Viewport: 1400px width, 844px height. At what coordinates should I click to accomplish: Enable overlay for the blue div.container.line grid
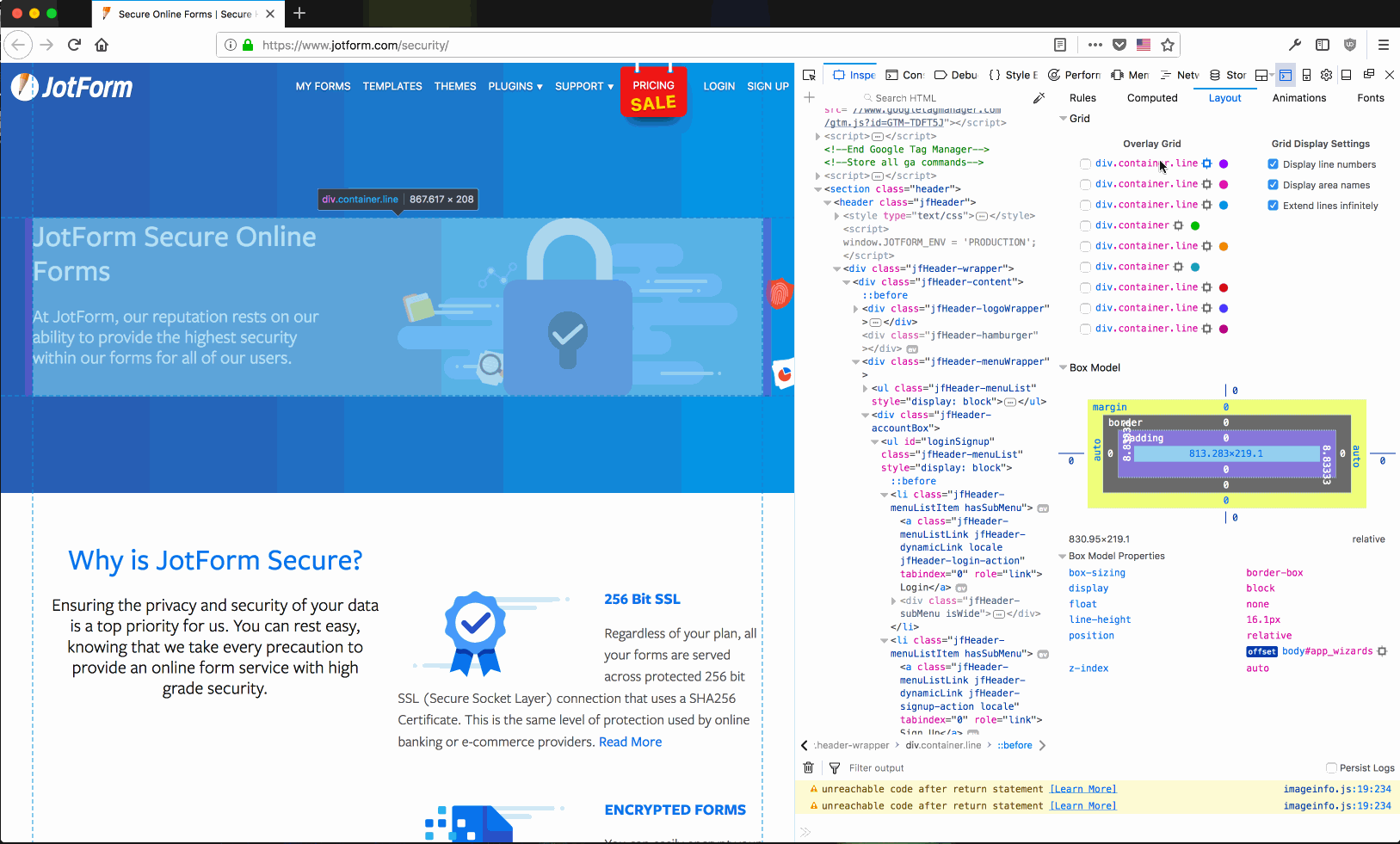(1085, 205)
